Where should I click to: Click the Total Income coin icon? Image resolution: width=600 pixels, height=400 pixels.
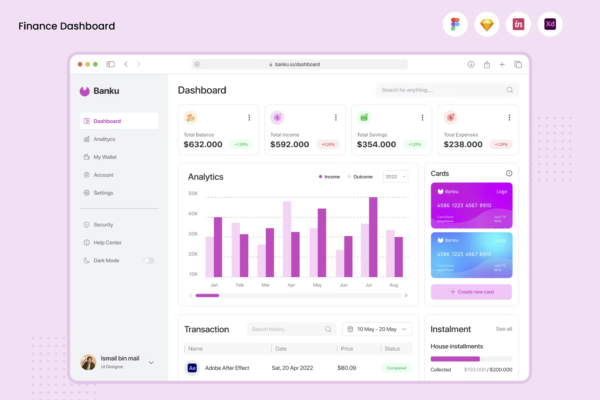tap(277, 118)
